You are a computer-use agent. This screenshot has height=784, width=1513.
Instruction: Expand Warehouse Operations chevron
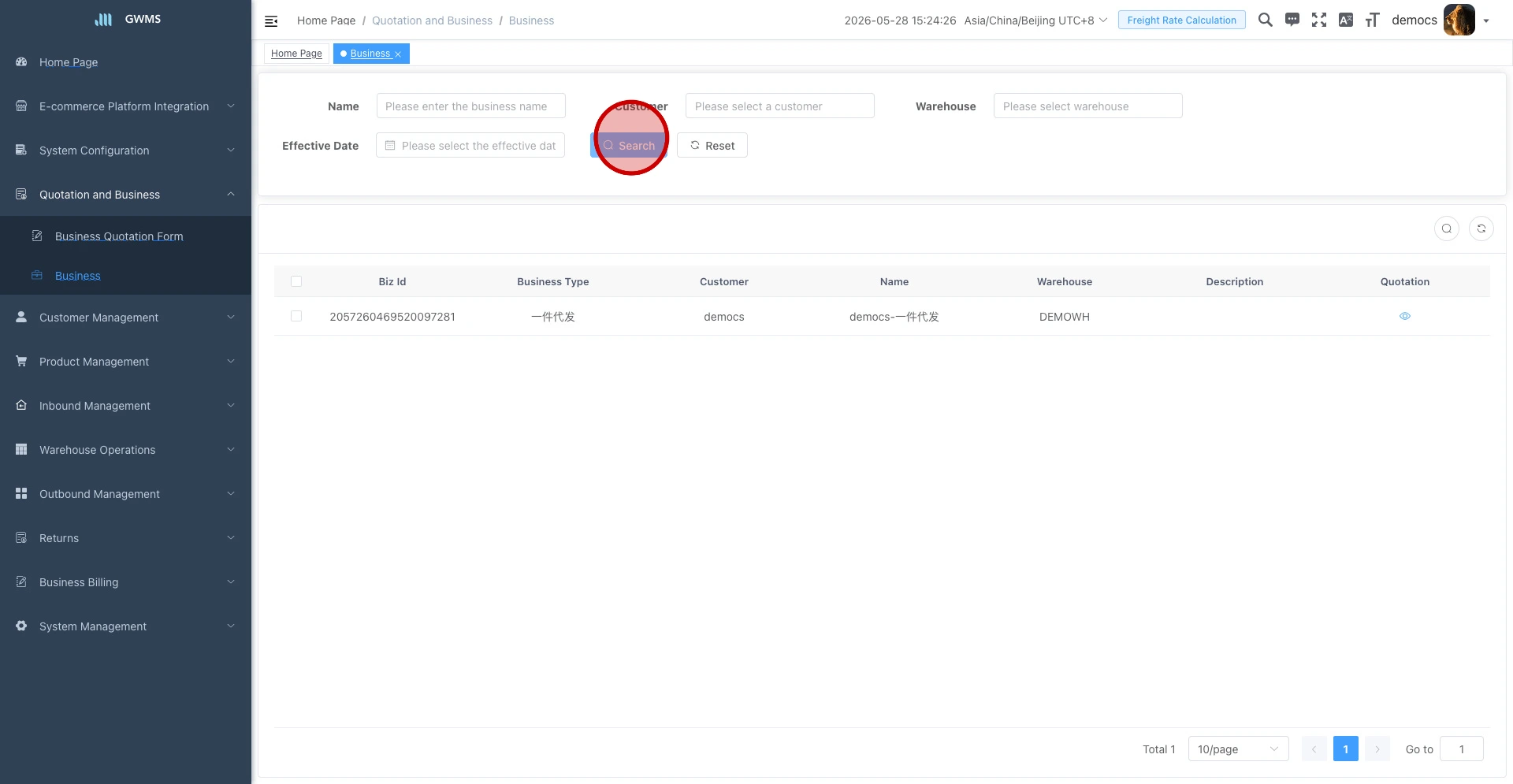coord(231,449)
